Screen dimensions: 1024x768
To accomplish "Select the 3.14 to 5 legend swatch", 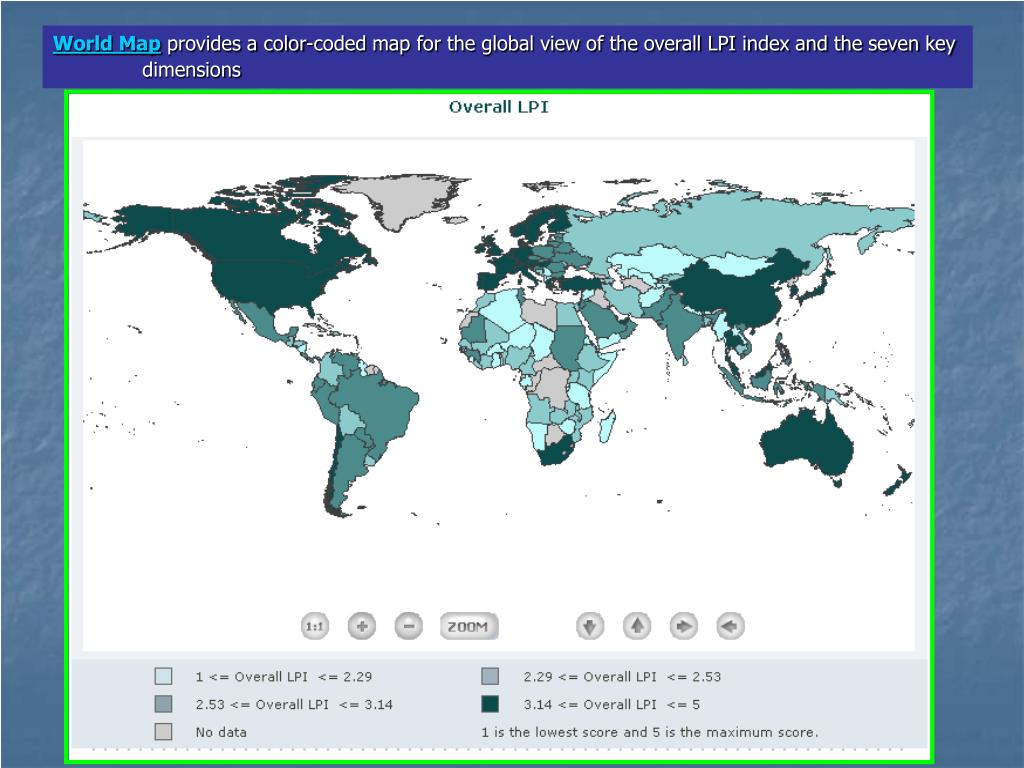I will coord(490,704).
